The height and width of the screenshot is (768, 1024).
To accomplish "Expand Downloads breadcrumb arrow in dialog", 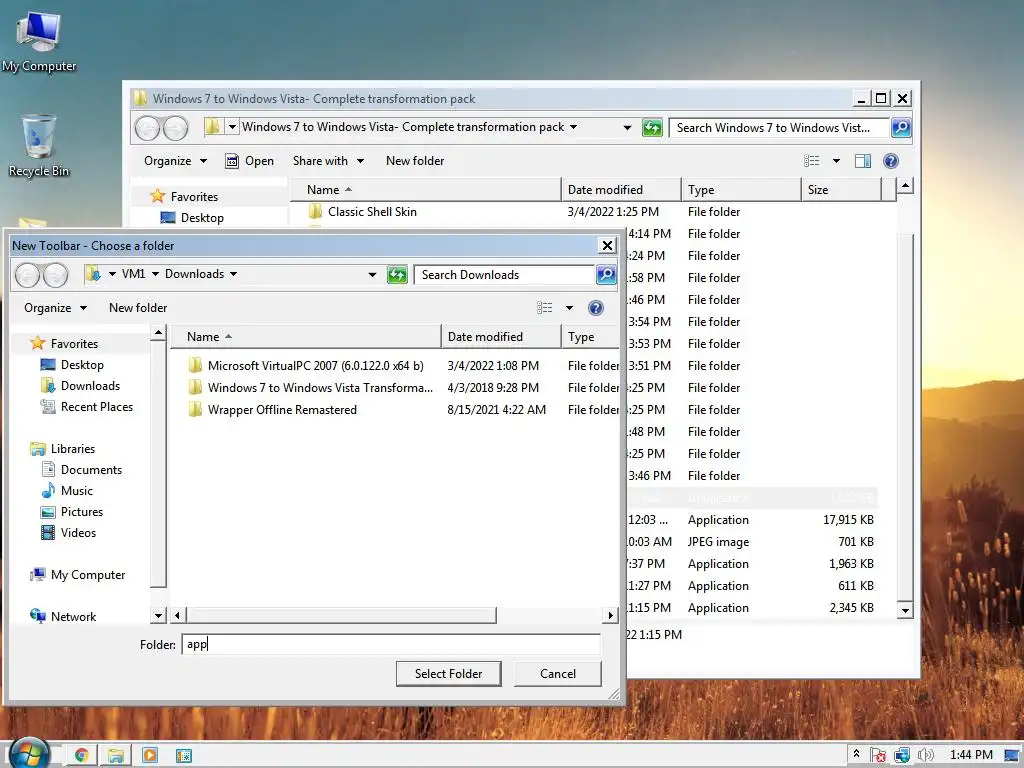I will (x=234, y=274).
